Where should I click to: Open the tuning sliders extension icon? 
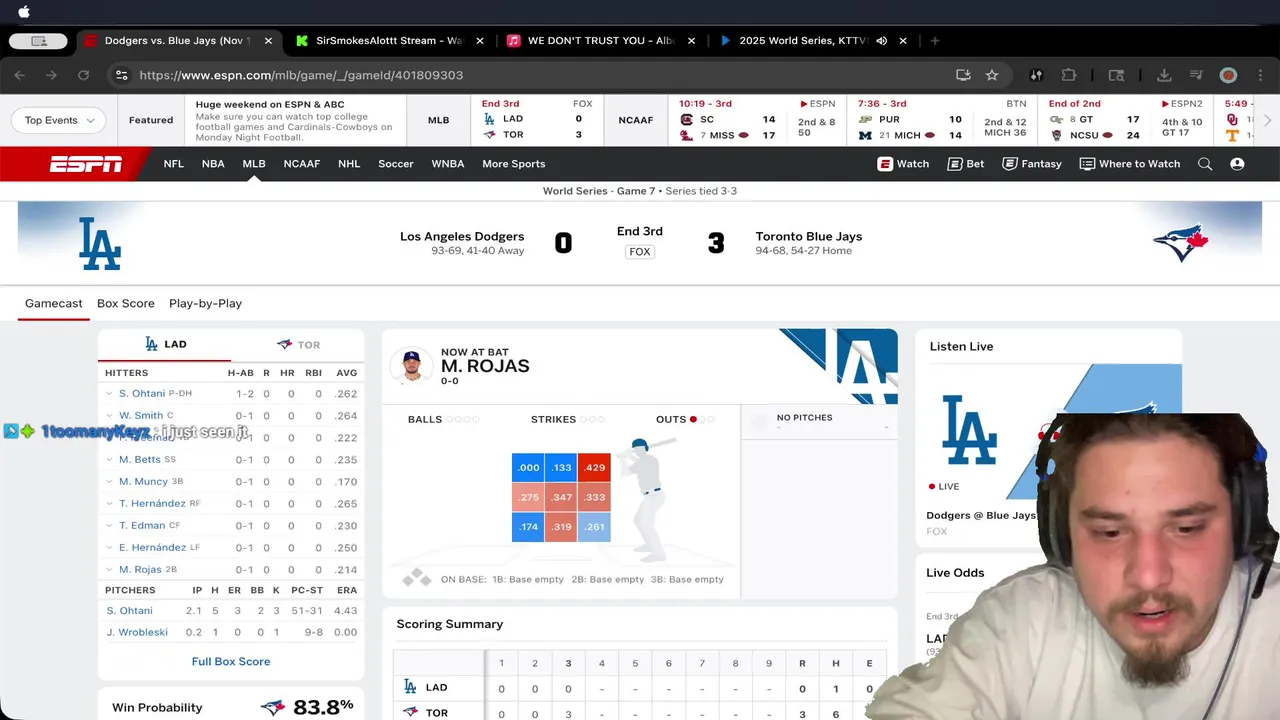click(x=1037, y=75)
